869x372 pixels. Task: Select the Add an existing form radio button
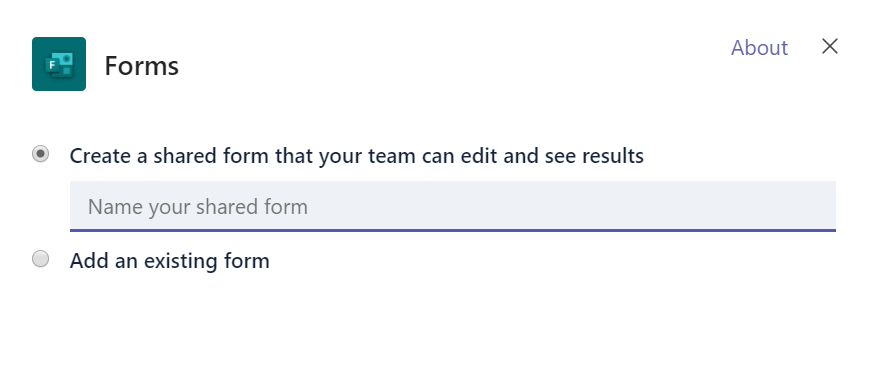[40, 259]
